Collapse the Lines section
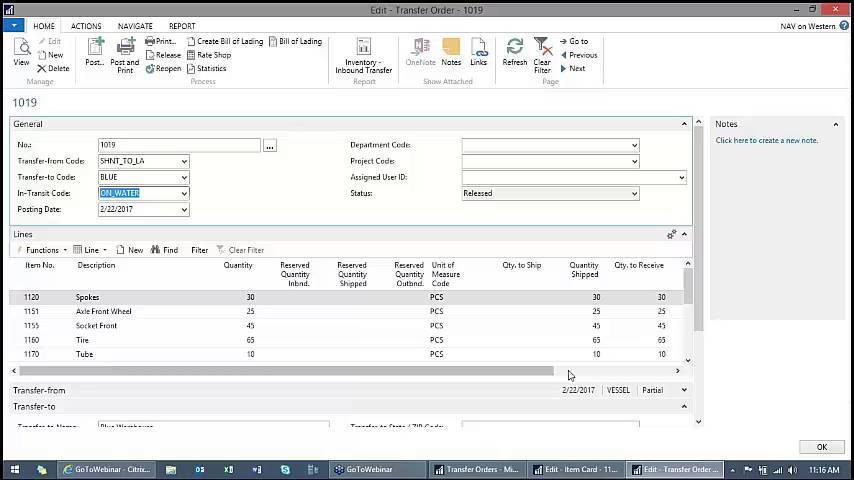 coord(684,234)
